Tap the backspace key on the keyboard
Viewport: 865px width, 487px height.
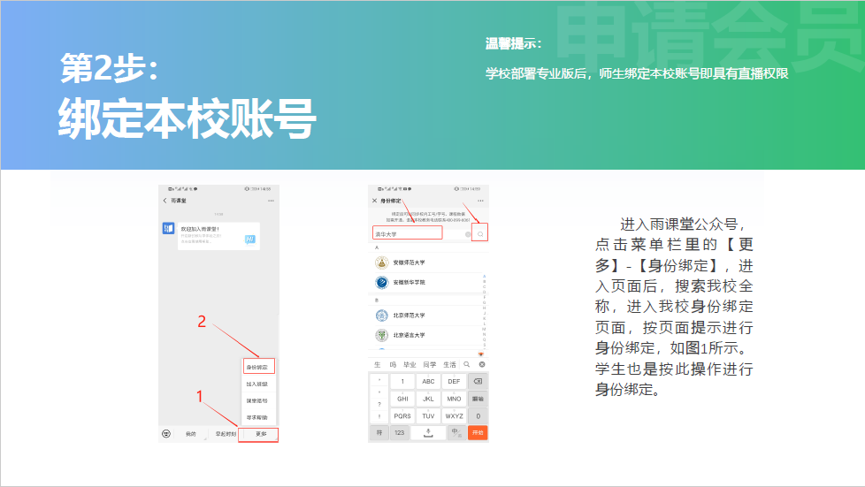(478, 381)
